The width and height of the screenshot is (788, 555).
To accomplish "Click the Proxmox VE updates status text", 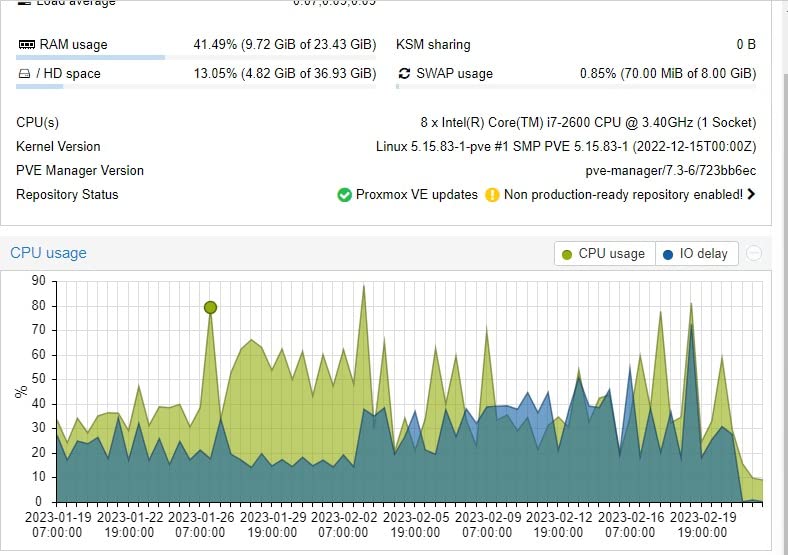I will (417, 195).
